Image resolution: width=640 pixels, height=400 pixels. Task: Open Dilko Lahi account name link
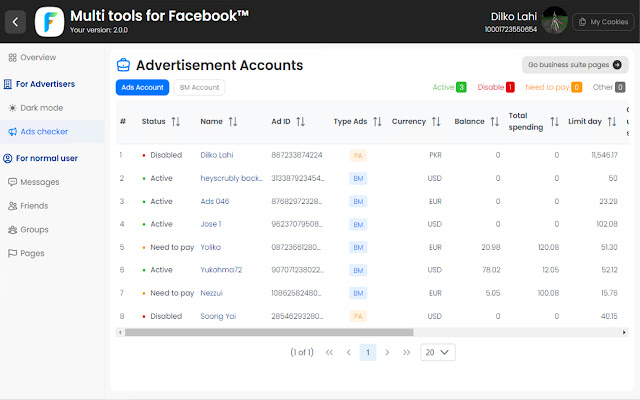pos(217,155)
